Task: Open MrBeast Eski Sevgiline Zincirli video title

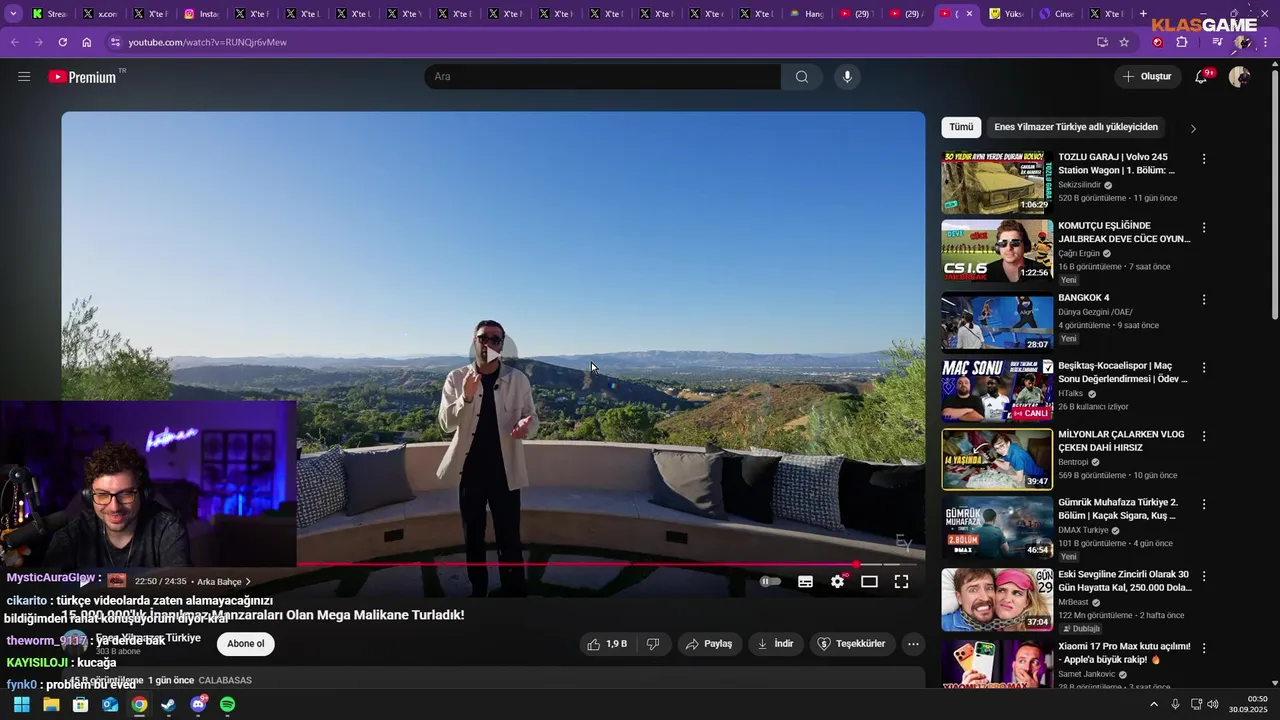Action: pyautogui.click(x=1124, y=581)
